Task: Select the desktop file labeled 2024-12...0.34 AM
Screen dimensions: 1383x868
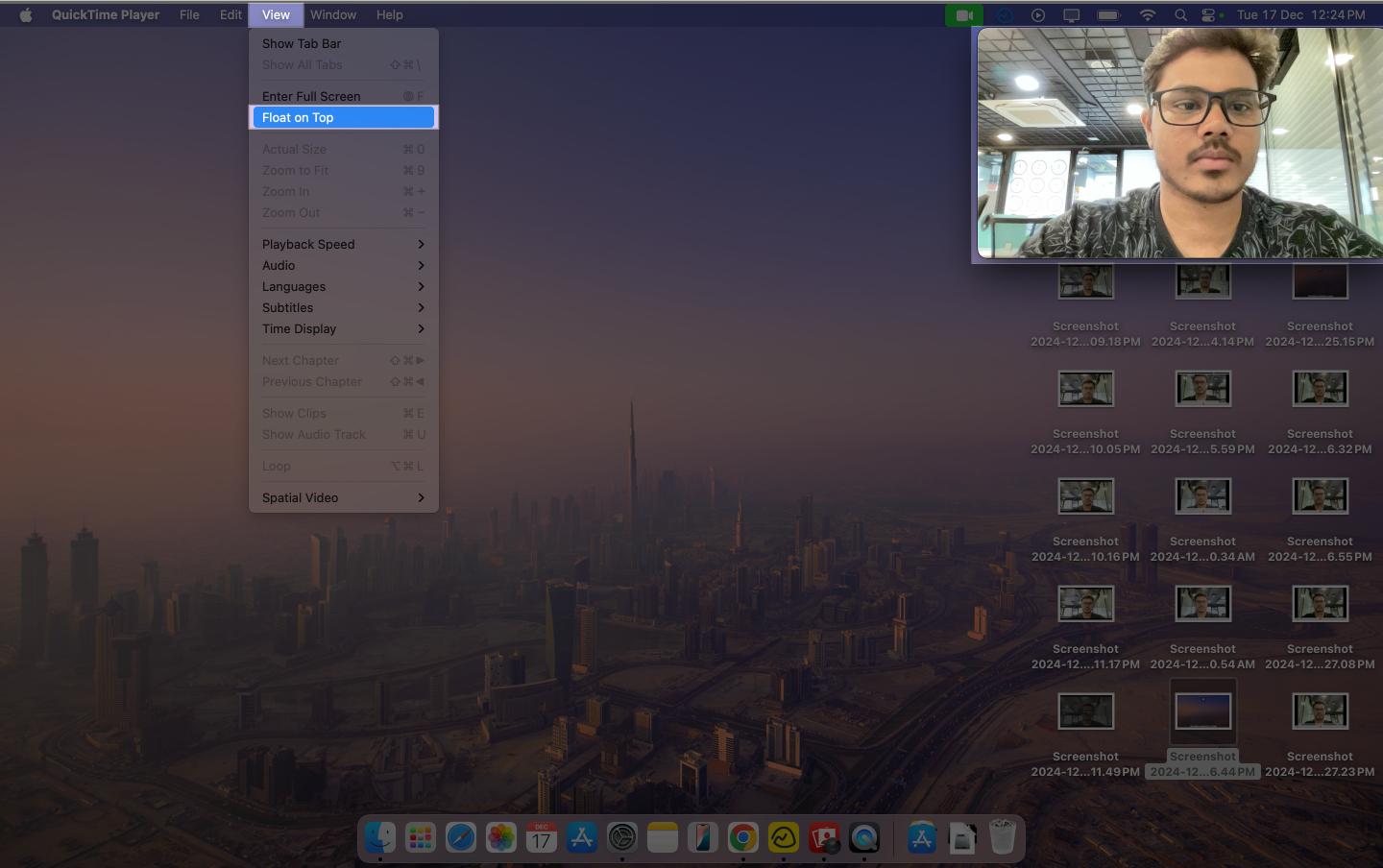Action: pos(1203,497)
